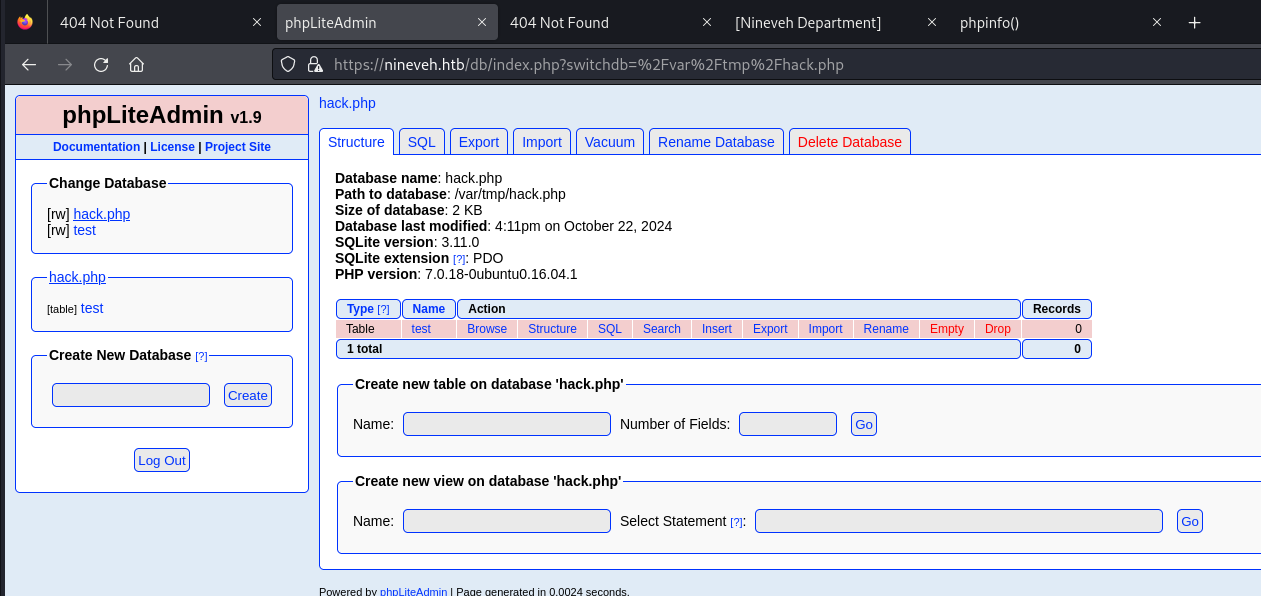
Task: Open a new browser tab with plus icon
Action: pyautogui.click(x=1194, y=22)
